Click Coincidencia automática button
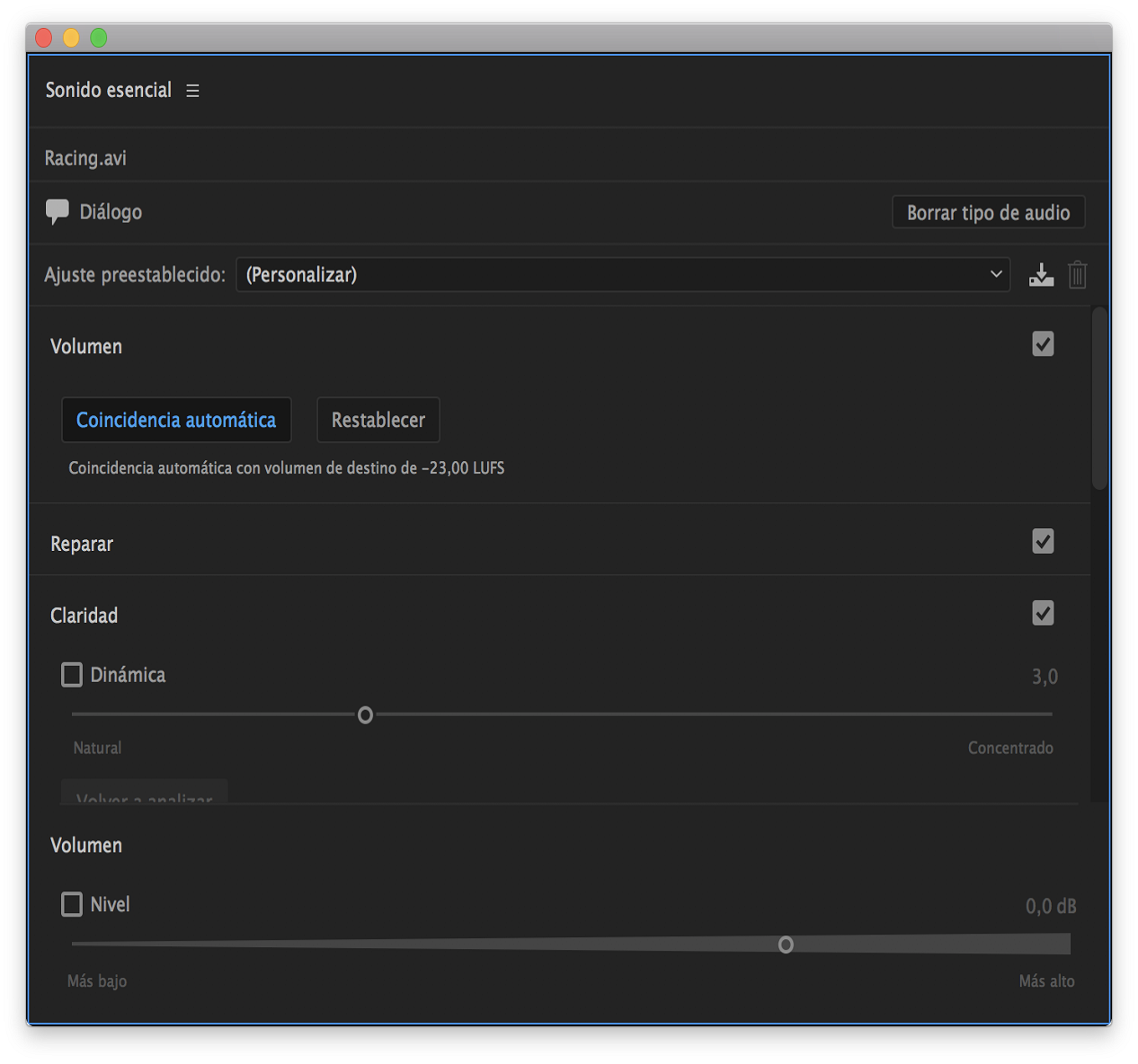The height and width of the screenshot is (1064, 1138). 176,420
